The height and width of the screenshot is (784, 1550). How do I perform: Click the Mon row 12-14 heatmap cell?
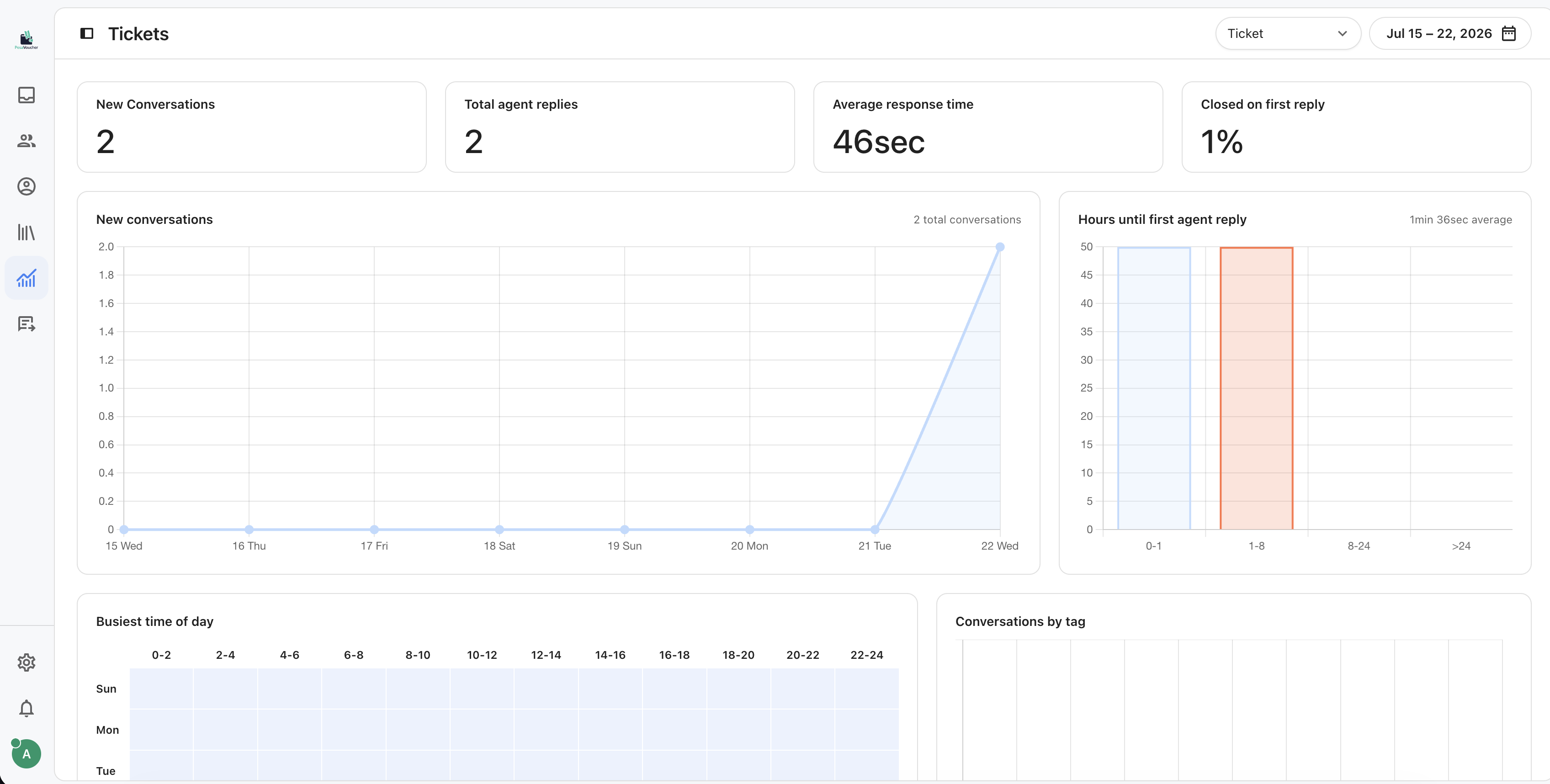click(546, 730)
